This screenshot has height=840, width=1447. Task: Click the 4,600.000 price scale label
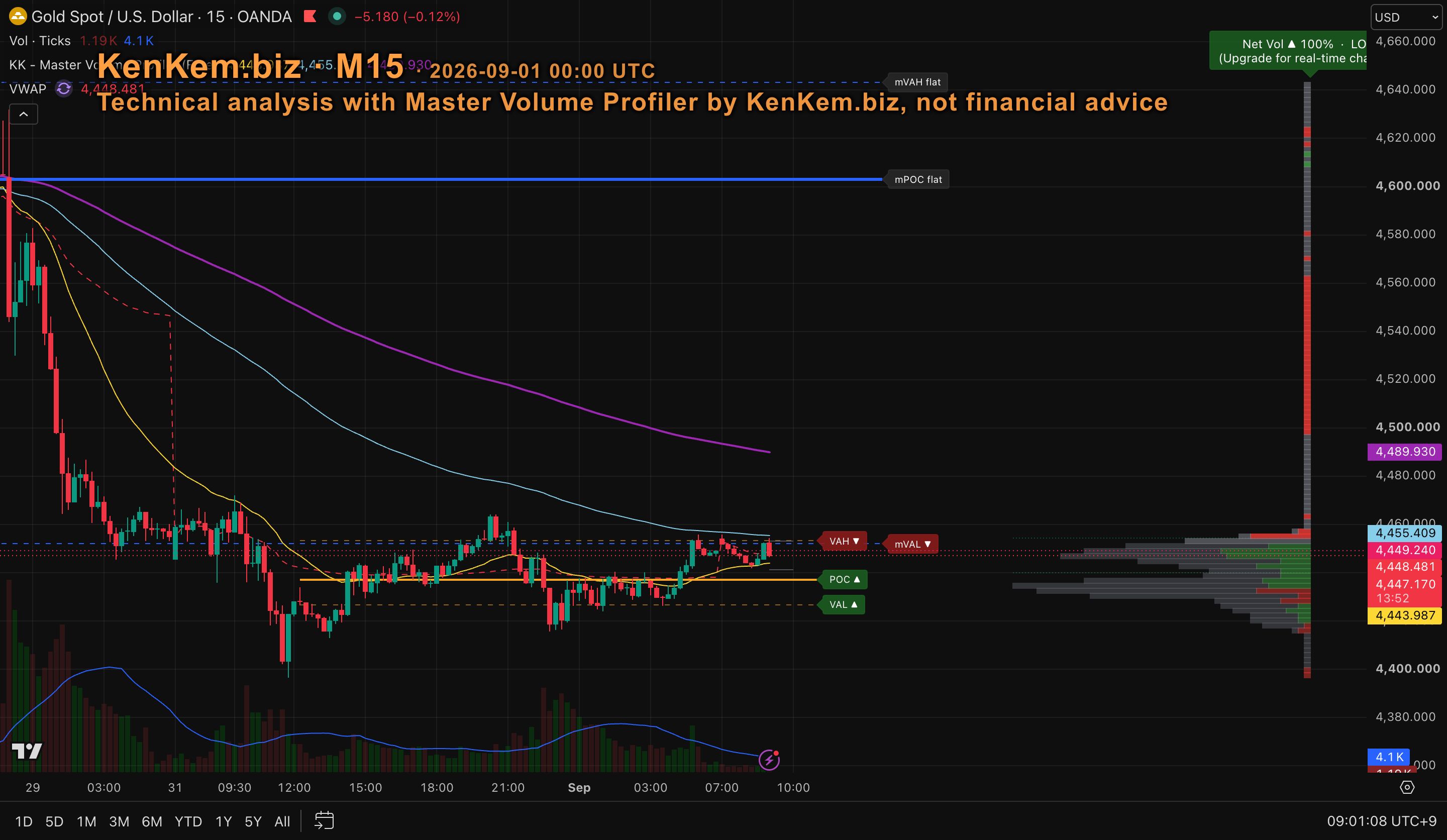point(1408,186)
